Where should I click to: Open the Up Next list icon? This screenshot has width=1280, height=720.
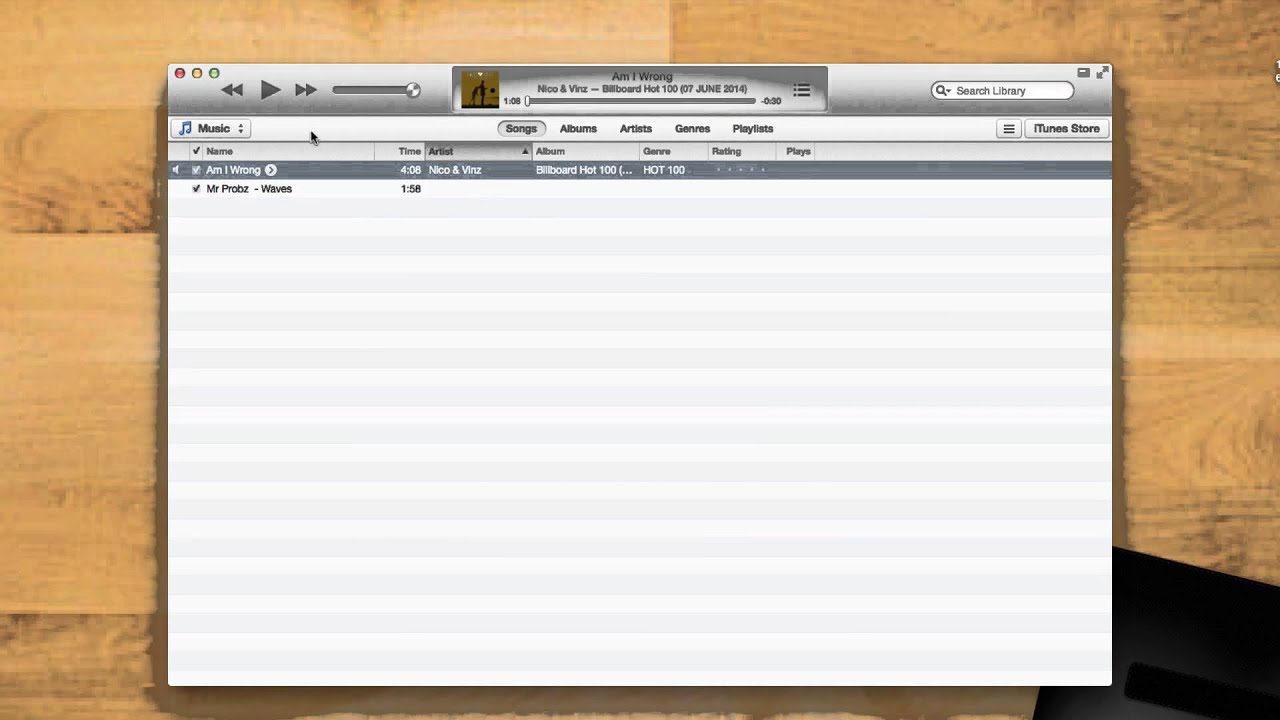click(x=802, y=90)
